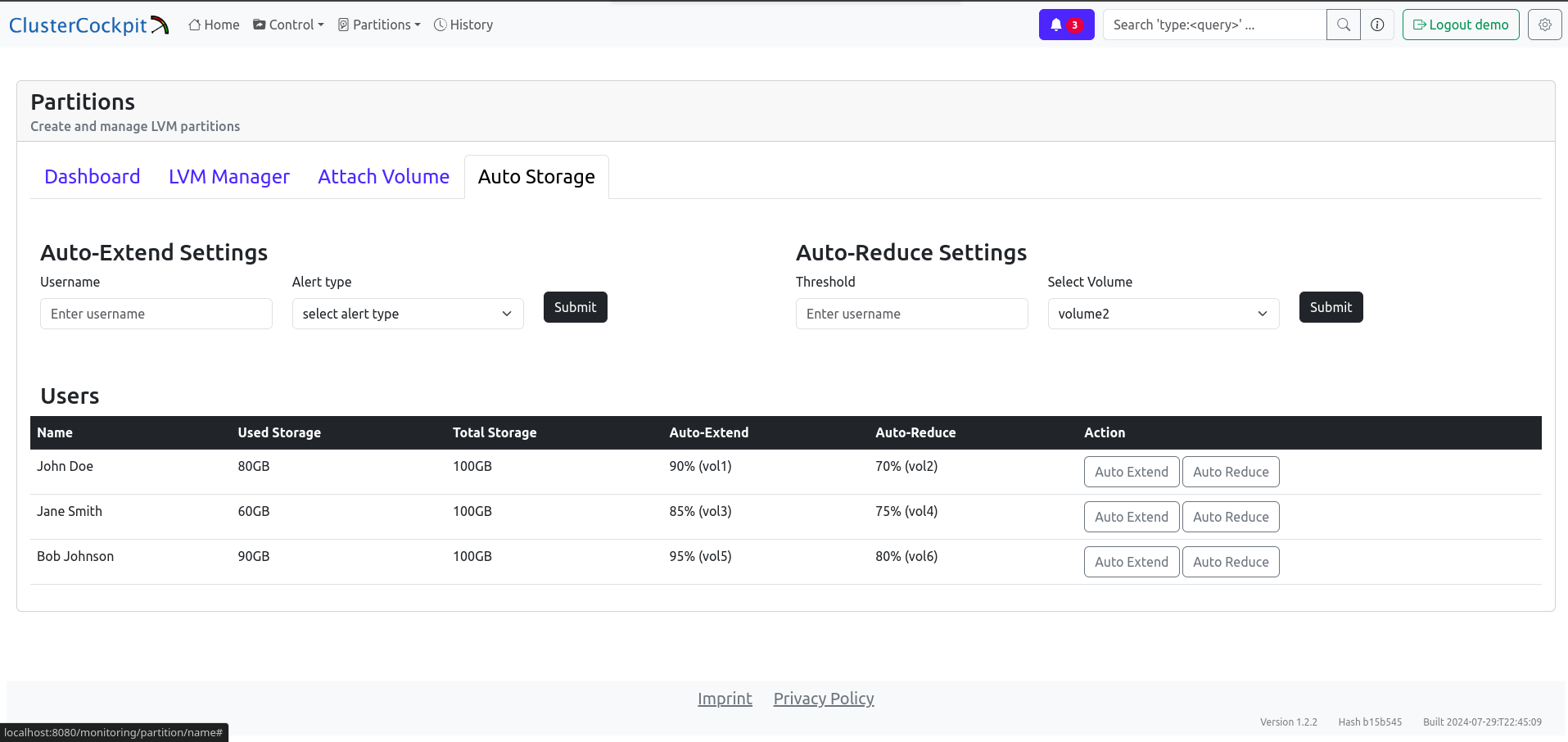Open the notifications bell with 3 alerts
1568x742 pixels.
1066,25
